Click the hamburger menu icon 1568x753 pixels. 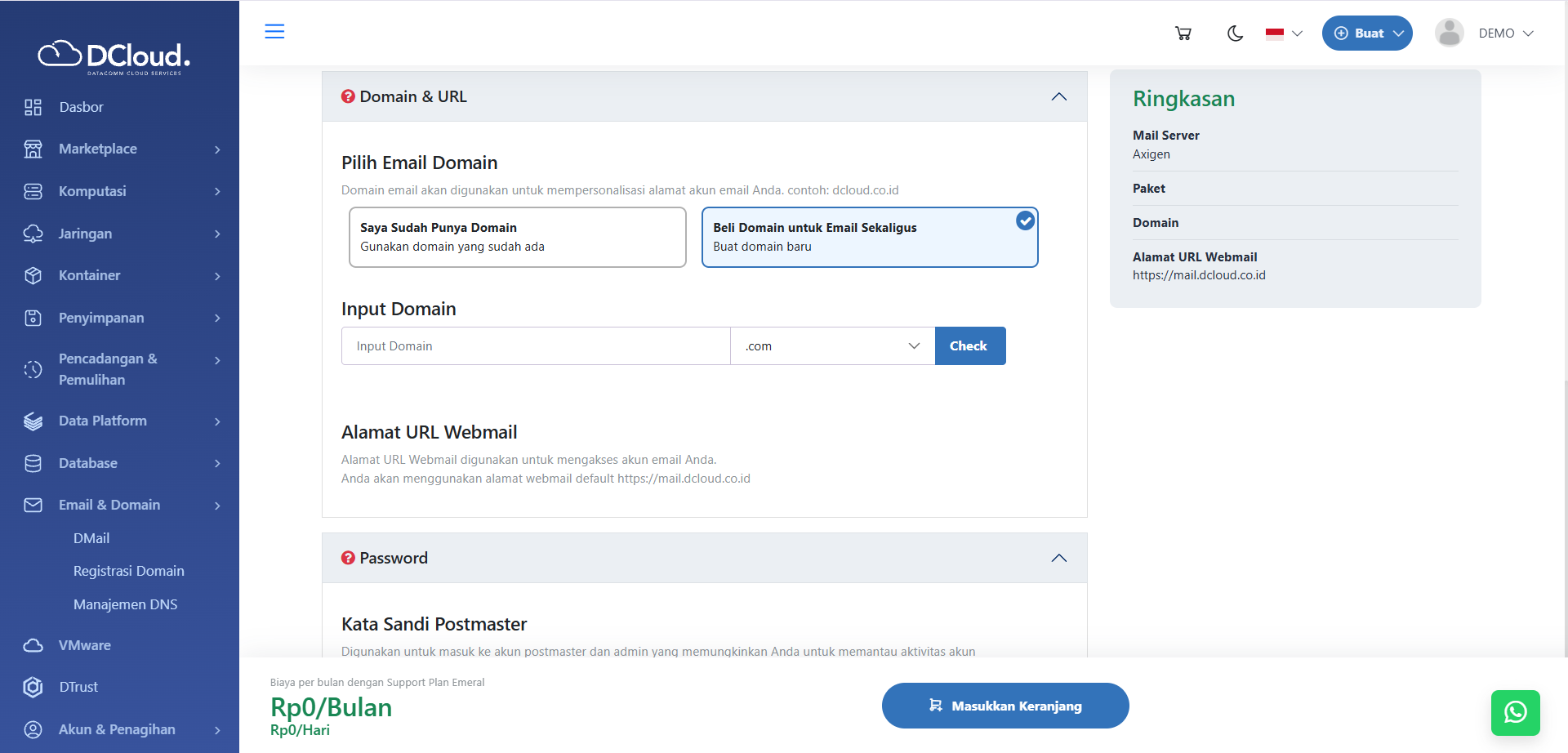coord(274,32)
